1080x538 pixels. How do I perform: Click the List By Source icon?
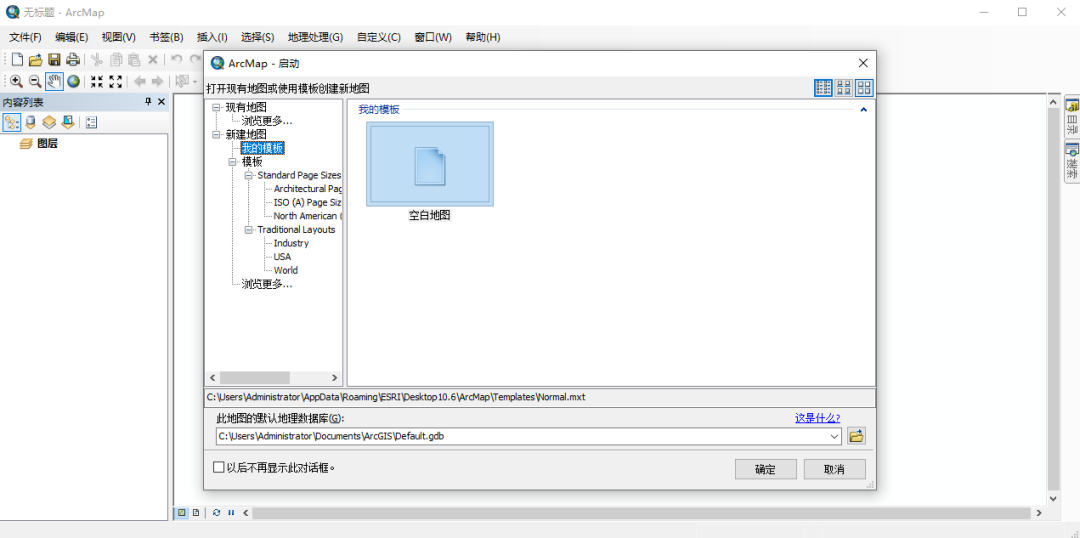(30, 122)
